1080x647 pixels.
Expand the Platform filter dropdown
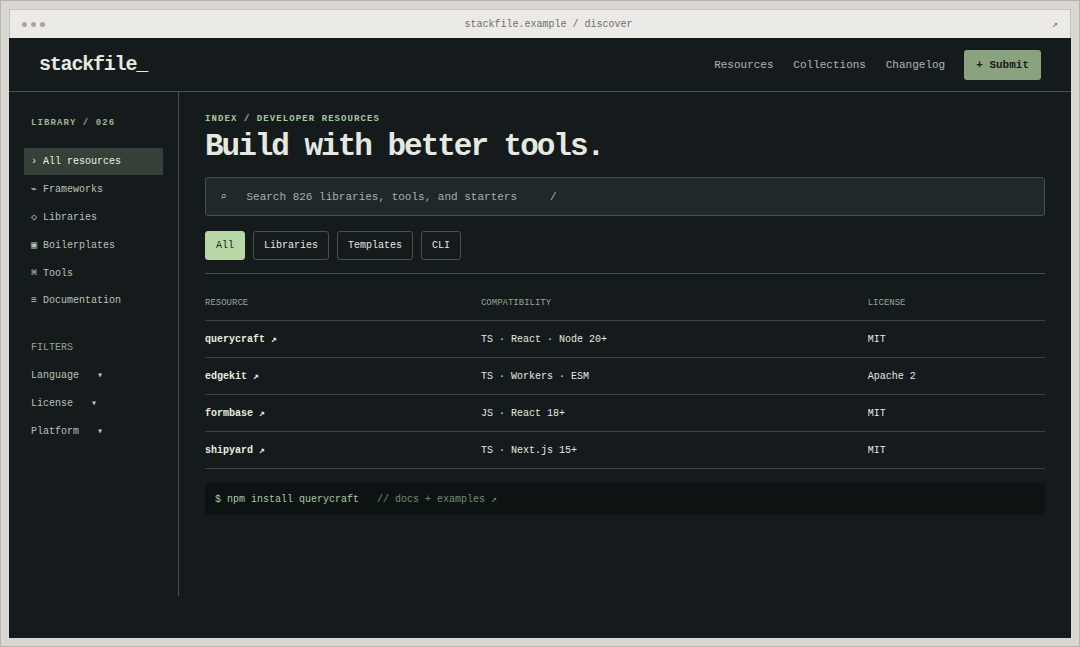(x=67, y=431)
